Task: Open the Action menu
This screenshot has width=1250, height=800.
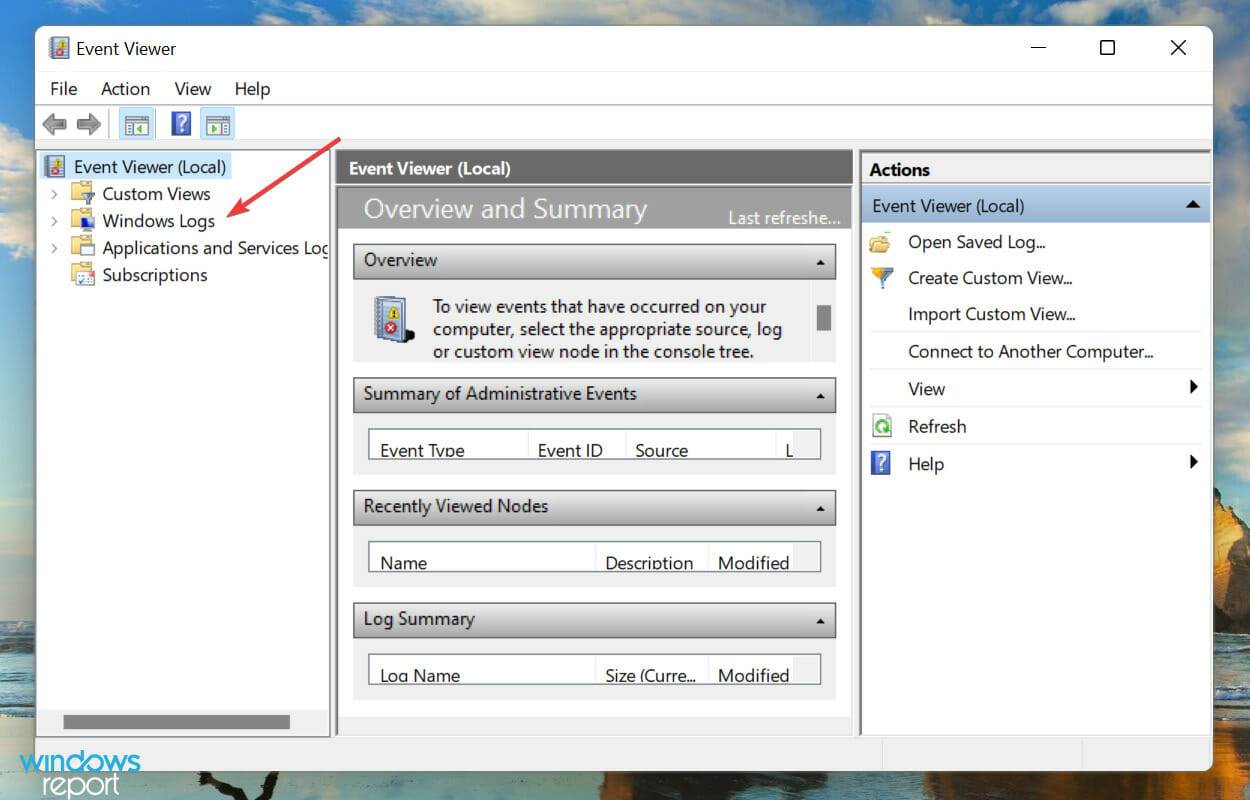Action: 125,89
